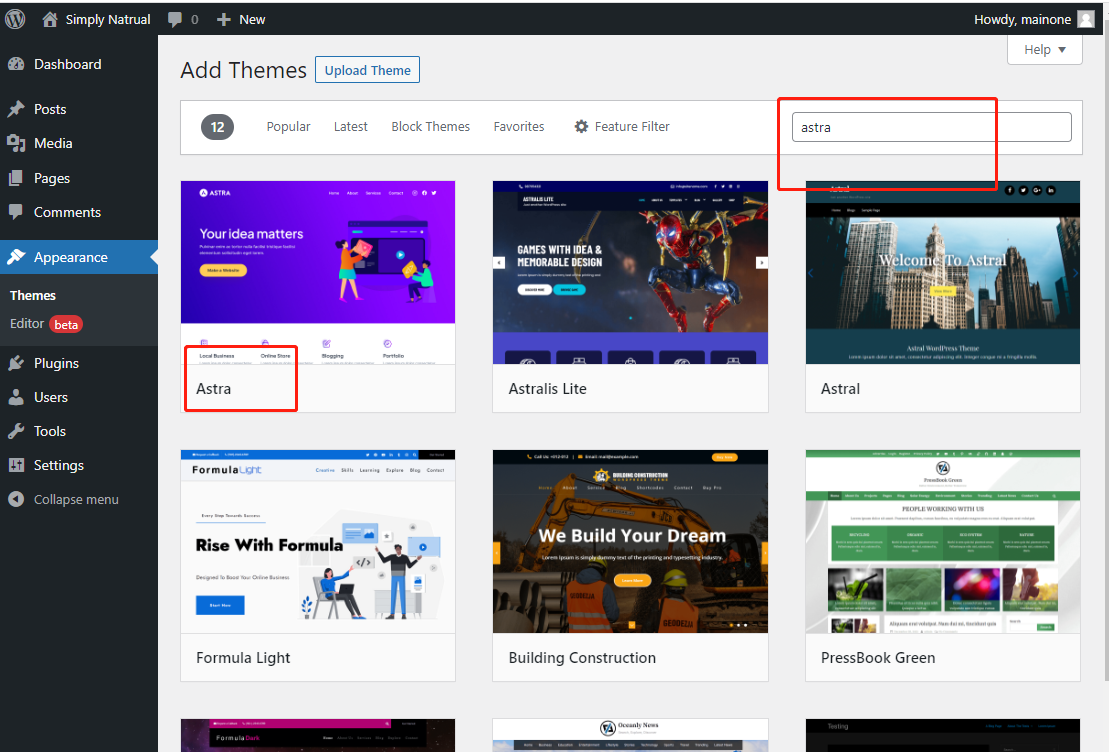Click the Dashboard gauge icon
The image size is (1109, 752).
click(x=16, y=64)
